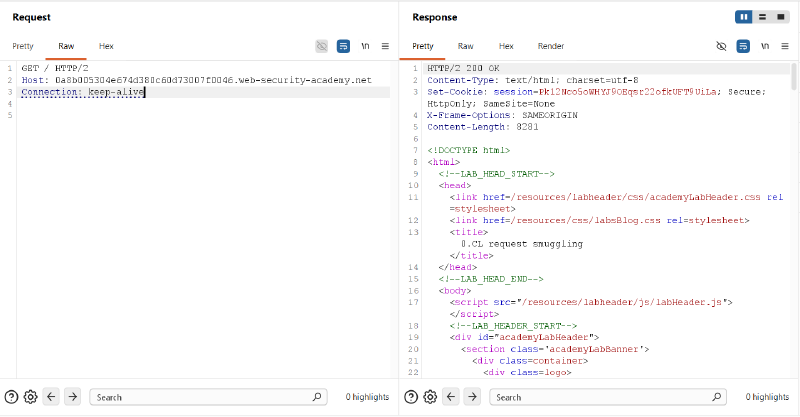The width and height of the screenshot is (800, 417).
Task: Click the '<!--LAB_HEAD_START-->' comment line
Action: [x=496, y=174]
